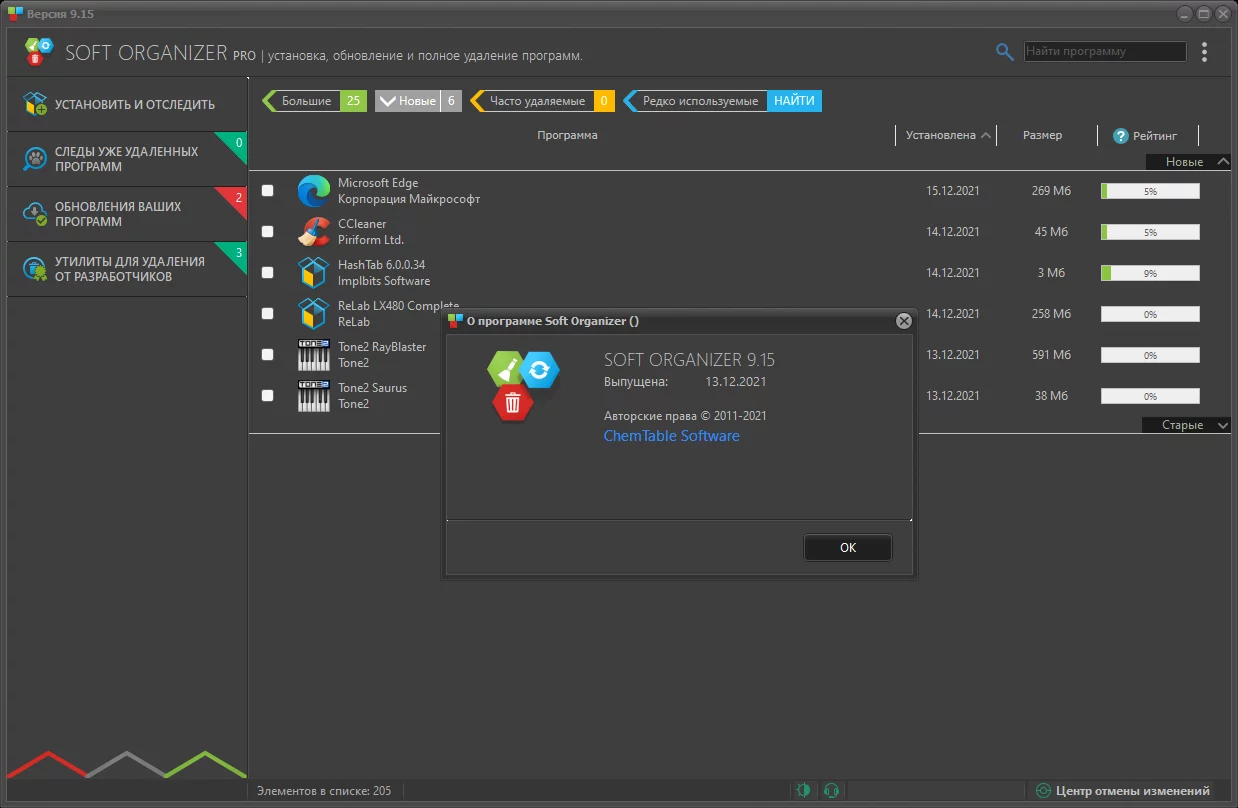
Task: Click the Microsoft Edge program icon
Action: point(314,190)
